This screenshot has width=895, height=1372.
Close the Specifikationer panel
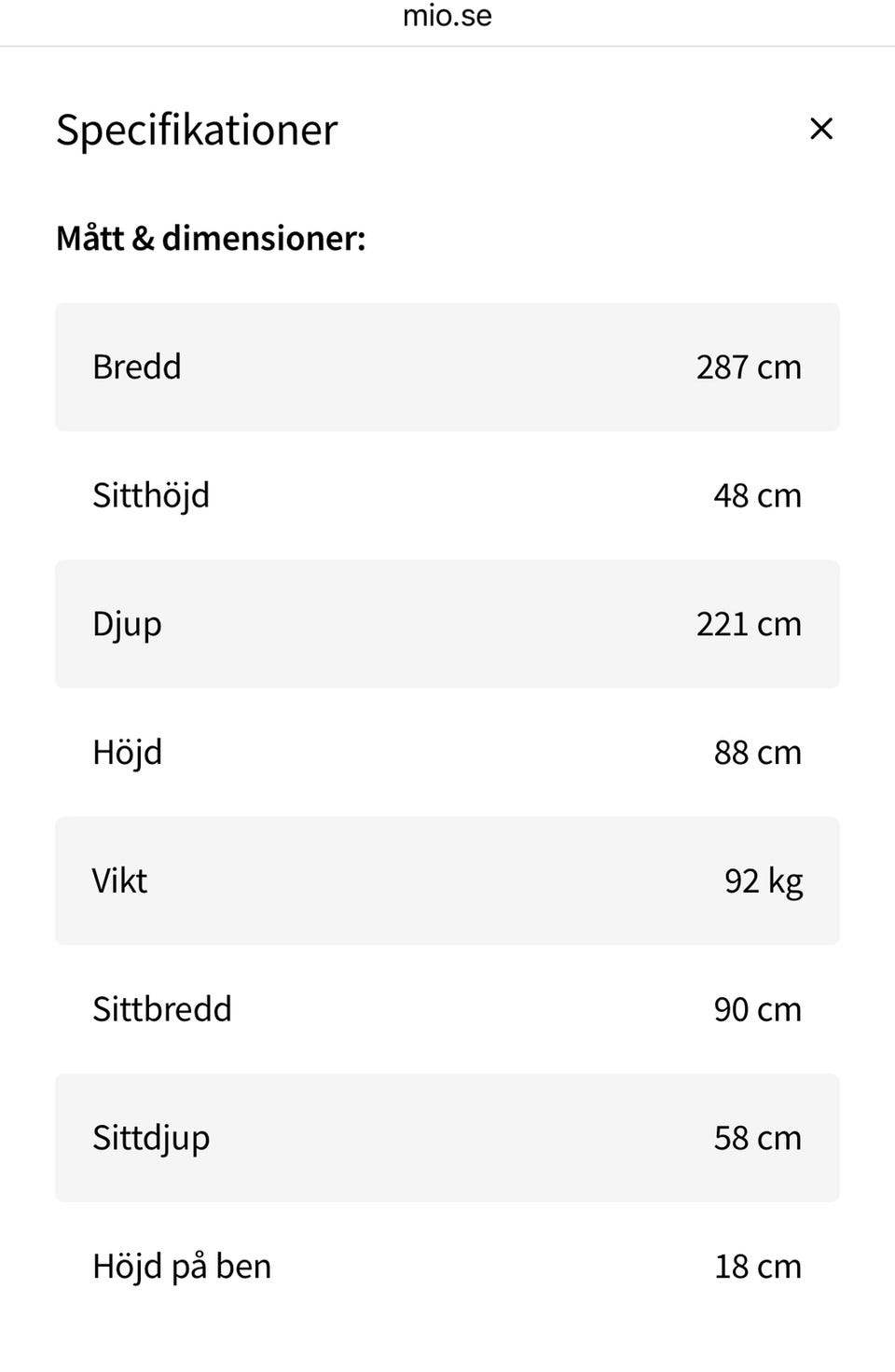click(820, 129)
